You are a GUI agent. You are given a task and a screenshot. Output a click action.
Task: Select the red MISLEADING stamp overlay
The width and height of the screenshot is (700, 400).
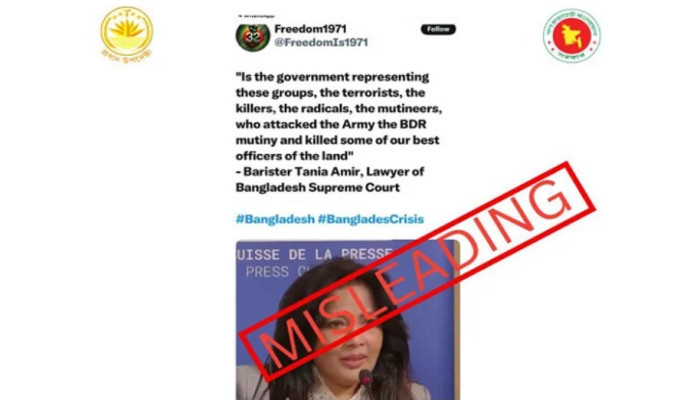417,271
